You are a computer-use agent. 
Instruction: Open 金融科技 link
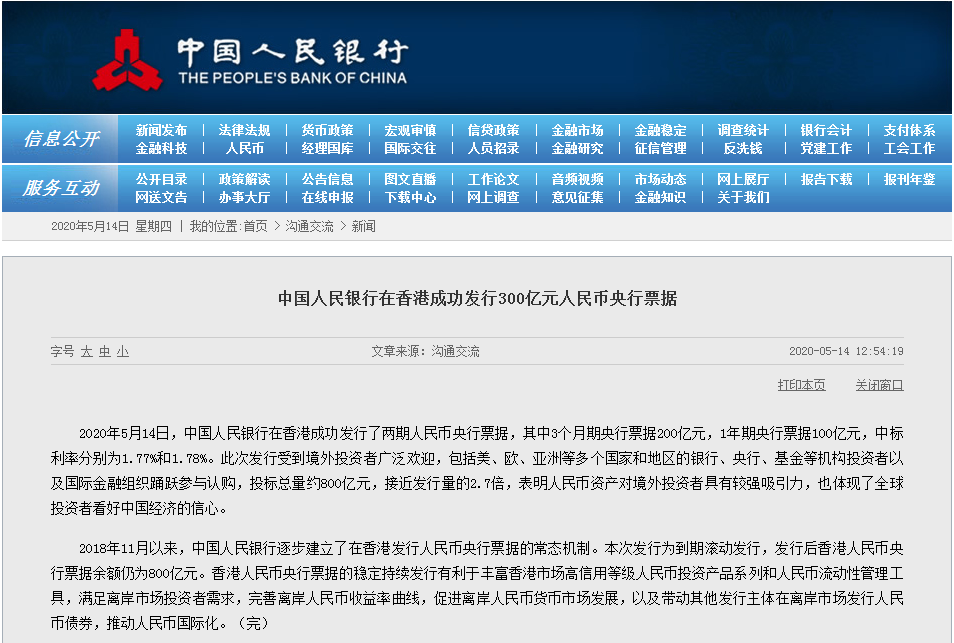(x=161, y=148)
